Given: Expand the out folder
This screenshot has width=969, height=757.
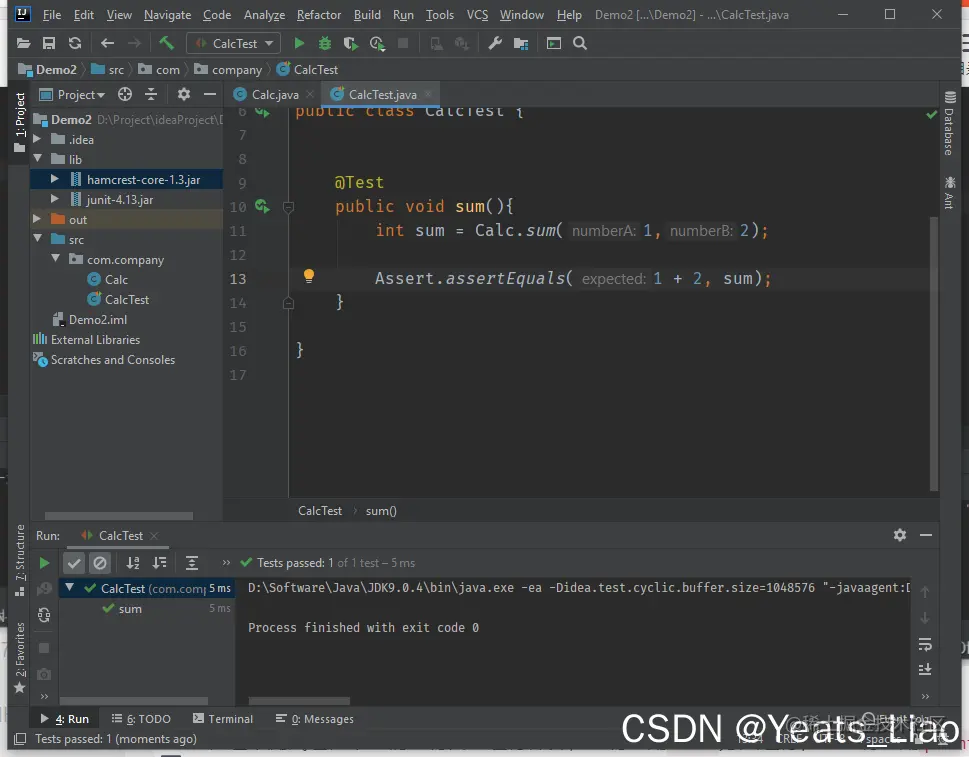Looking at the screenshot, I should pyautogui.click(x=37, y=219).
